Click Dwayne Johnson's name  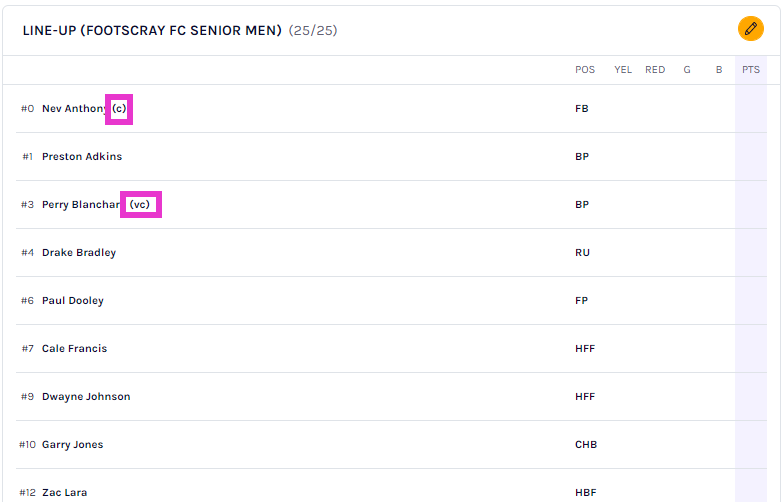tap(86, 397)
